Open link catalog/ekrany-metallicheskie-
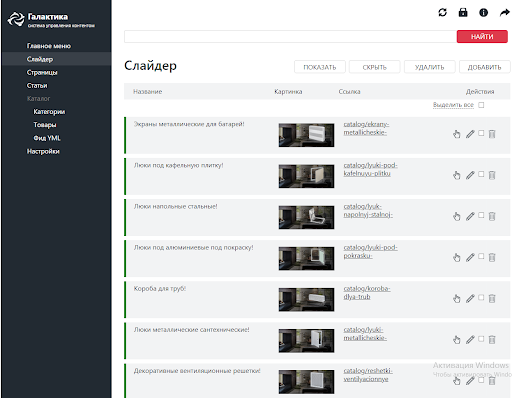Image resolution: width=512 pixels, height=398 pixels. tap(366, 128)
